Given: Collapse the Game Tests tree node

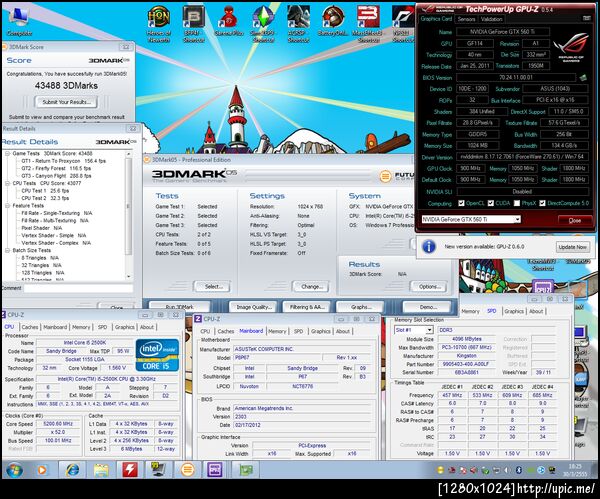Looking at the screenshot, I should tap(7, 153).
